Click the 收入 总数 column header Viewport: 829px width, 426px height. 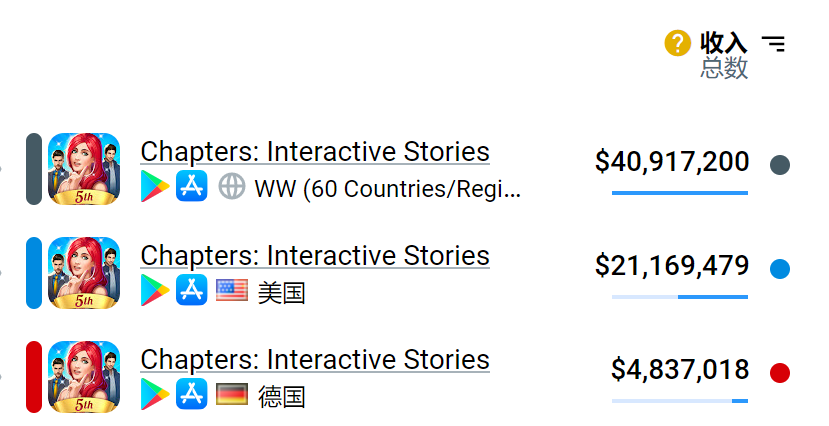724,55
